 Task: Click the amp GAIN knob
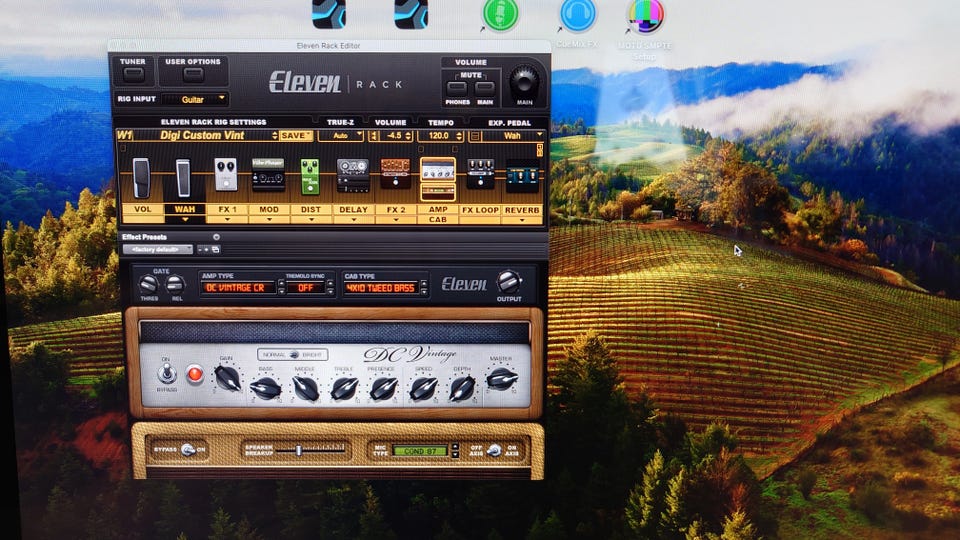(x=227, y=378)
